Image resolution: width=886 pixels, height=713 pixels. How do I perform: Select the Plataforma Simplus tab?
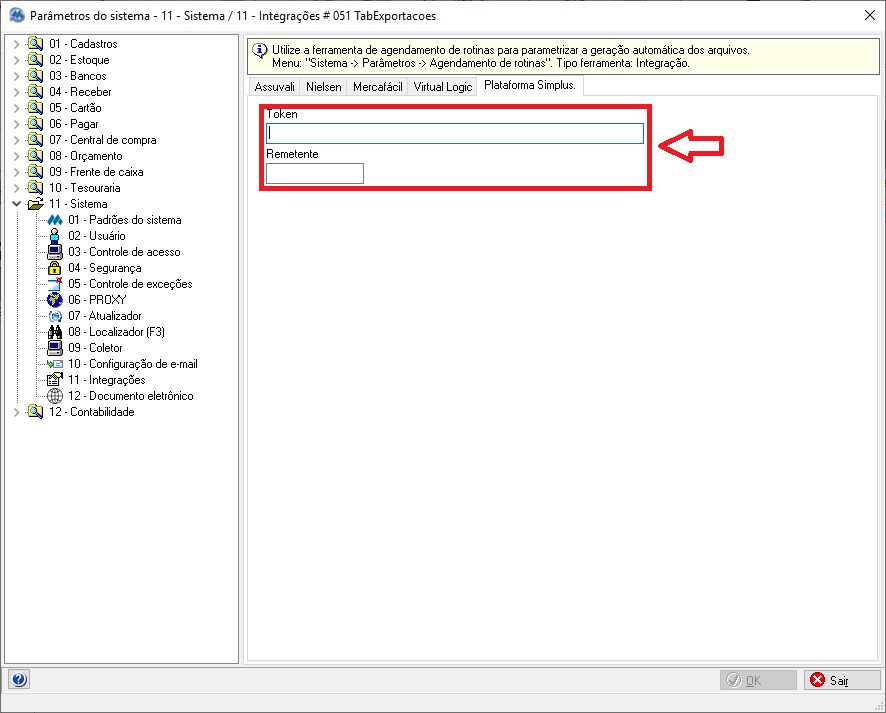click(530, 85)
